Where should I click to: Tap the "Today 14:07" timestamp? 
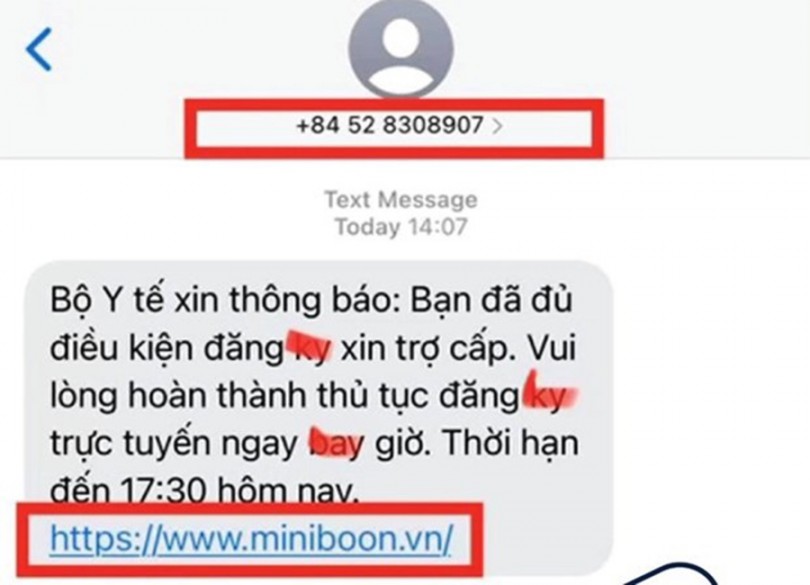tap(401, 227)
